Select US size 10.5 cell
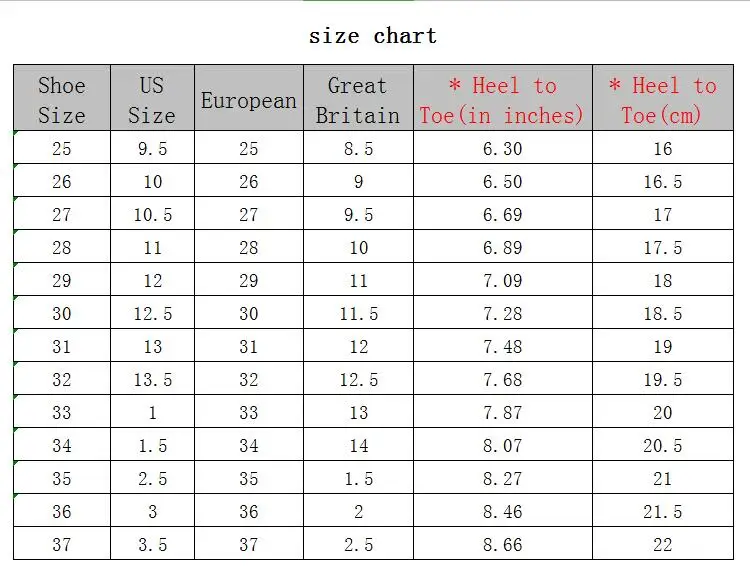This screenshot has height=575, width=750. point(153,214)
